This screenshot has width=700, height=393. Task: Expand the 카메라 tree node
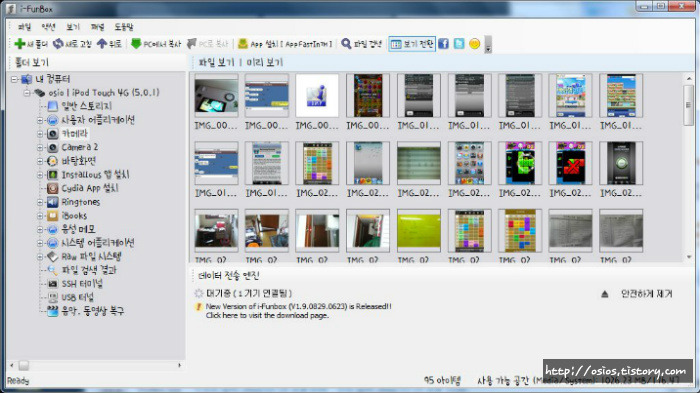tap(40, 134)
